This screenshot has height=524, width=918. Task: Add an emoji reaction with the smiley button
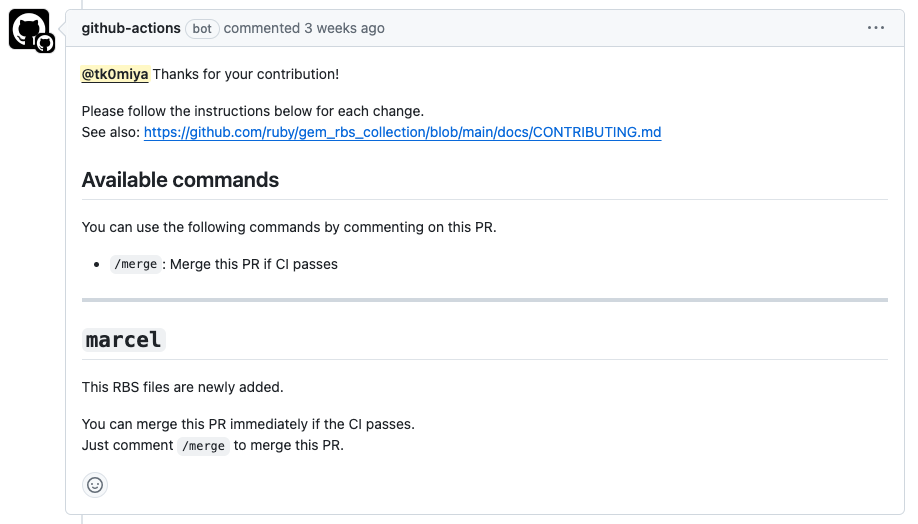(95, 485)
